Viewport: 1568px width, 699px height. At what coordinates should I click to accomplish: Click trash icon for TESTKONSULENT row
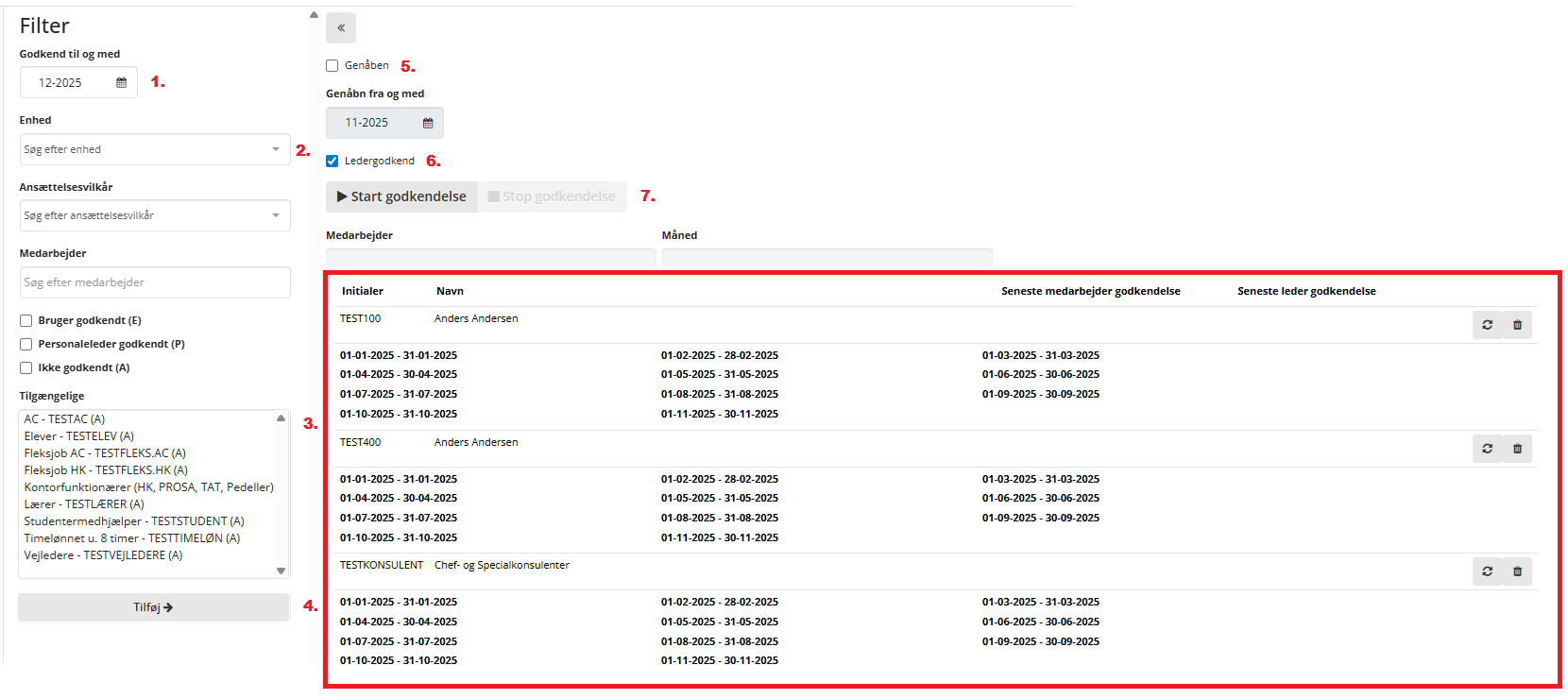[x=1517, y=571]
